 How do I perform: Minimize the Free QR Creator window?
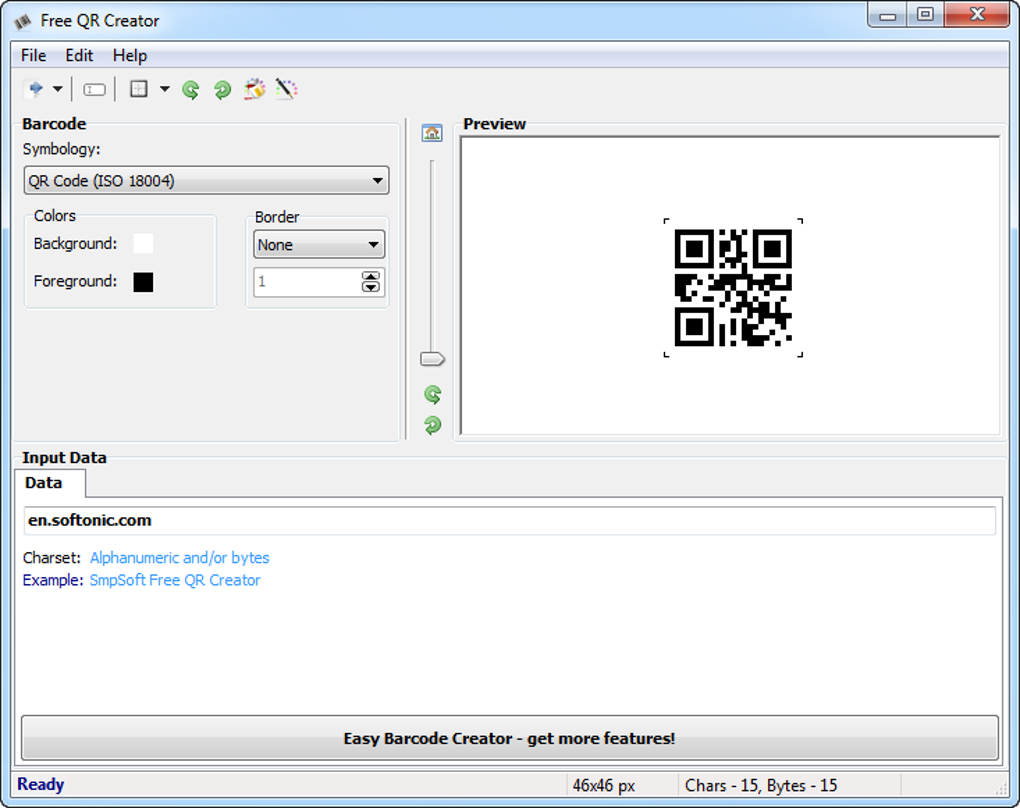(x=887, y=15)
